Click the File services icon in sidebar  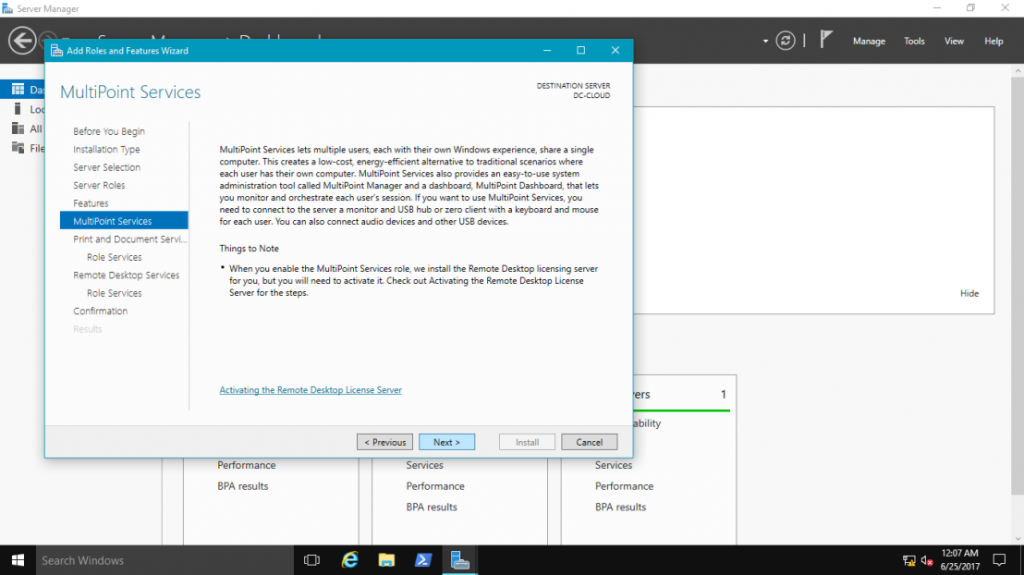[18, 148]
